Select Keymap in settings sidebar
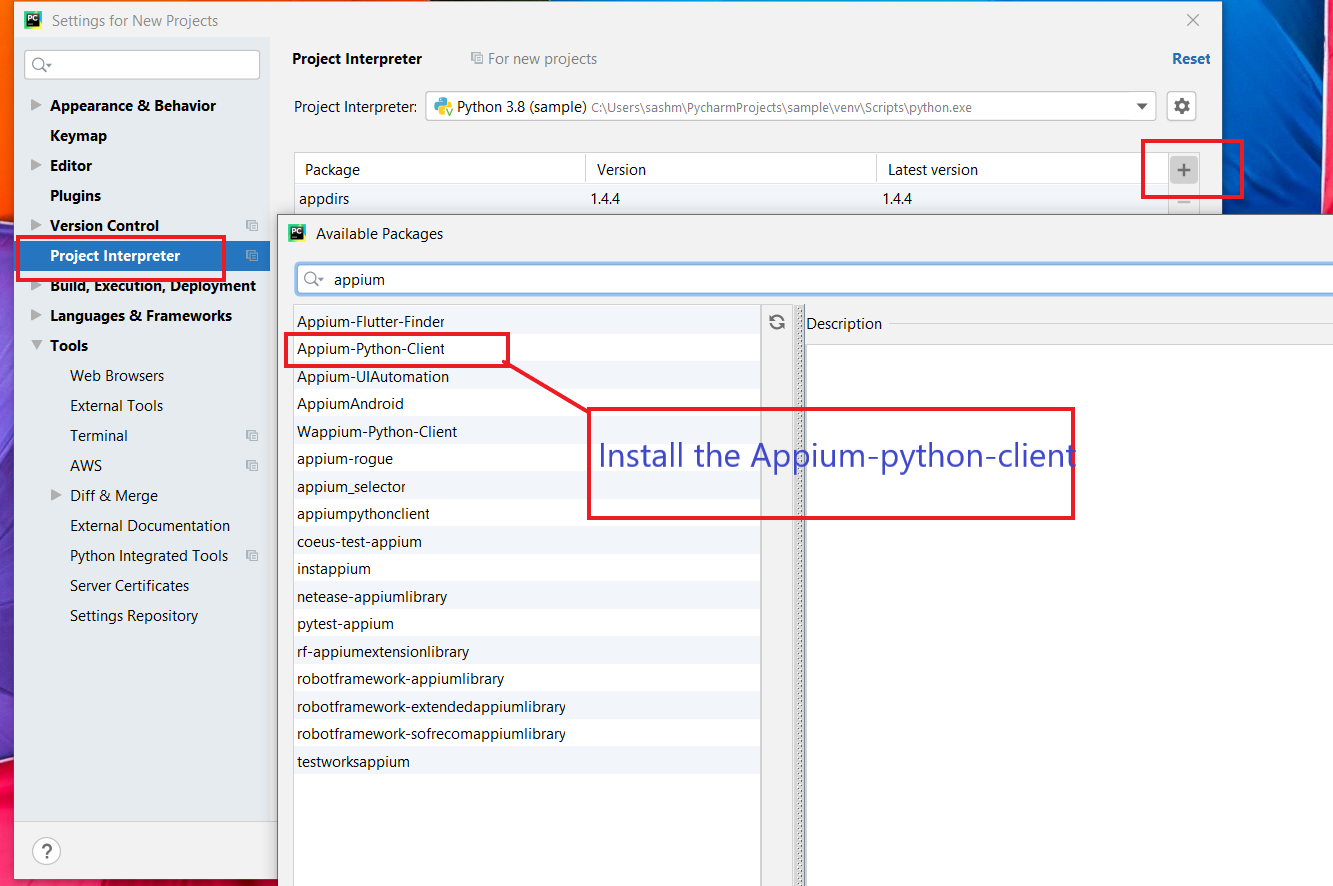 point(78,136)
